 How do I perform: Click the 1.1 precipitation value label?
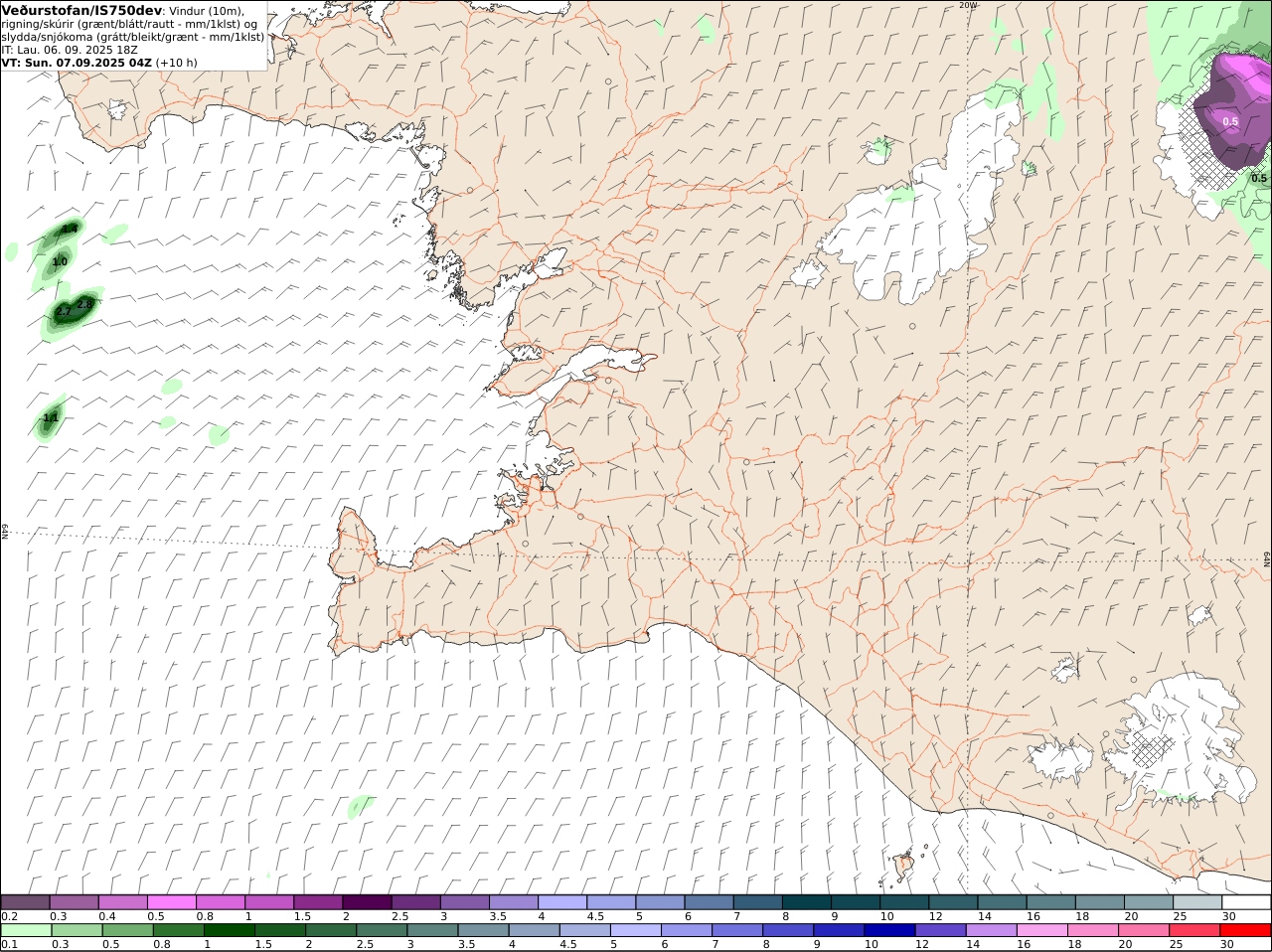[51, 418]
